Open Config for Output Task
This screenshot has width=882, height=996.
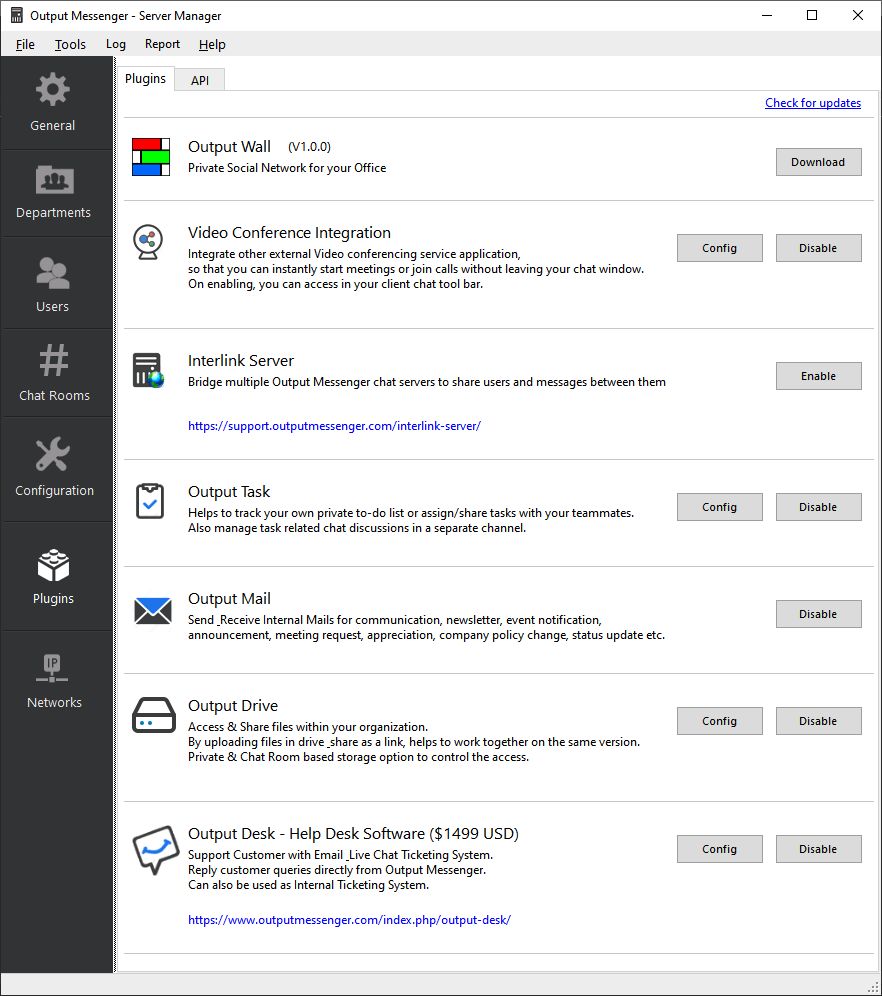coord(719,507)
